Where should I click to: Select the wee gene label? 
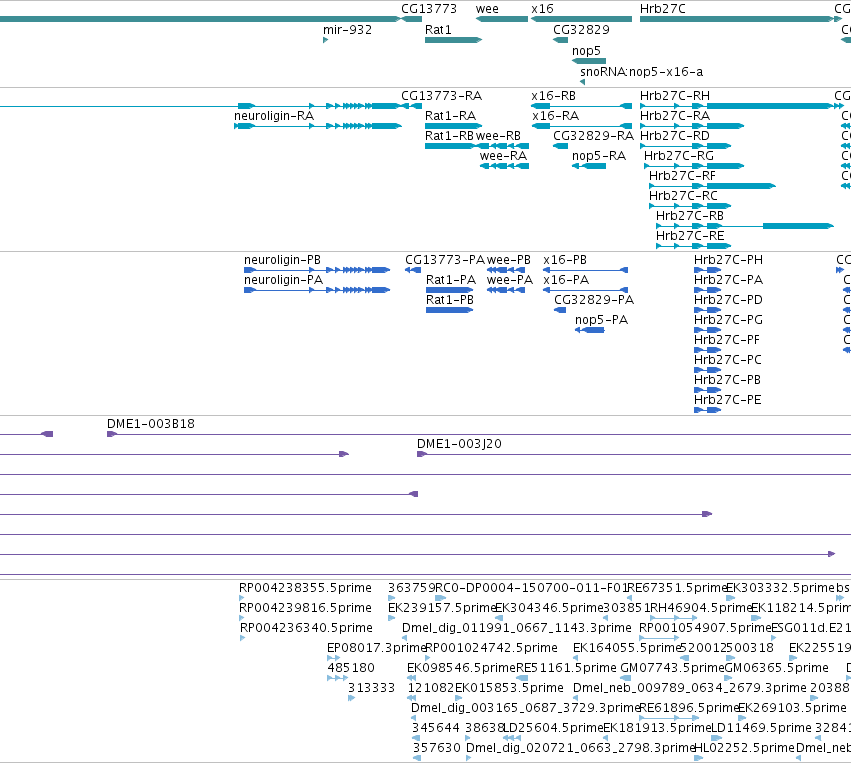click(x=487, y=9)
